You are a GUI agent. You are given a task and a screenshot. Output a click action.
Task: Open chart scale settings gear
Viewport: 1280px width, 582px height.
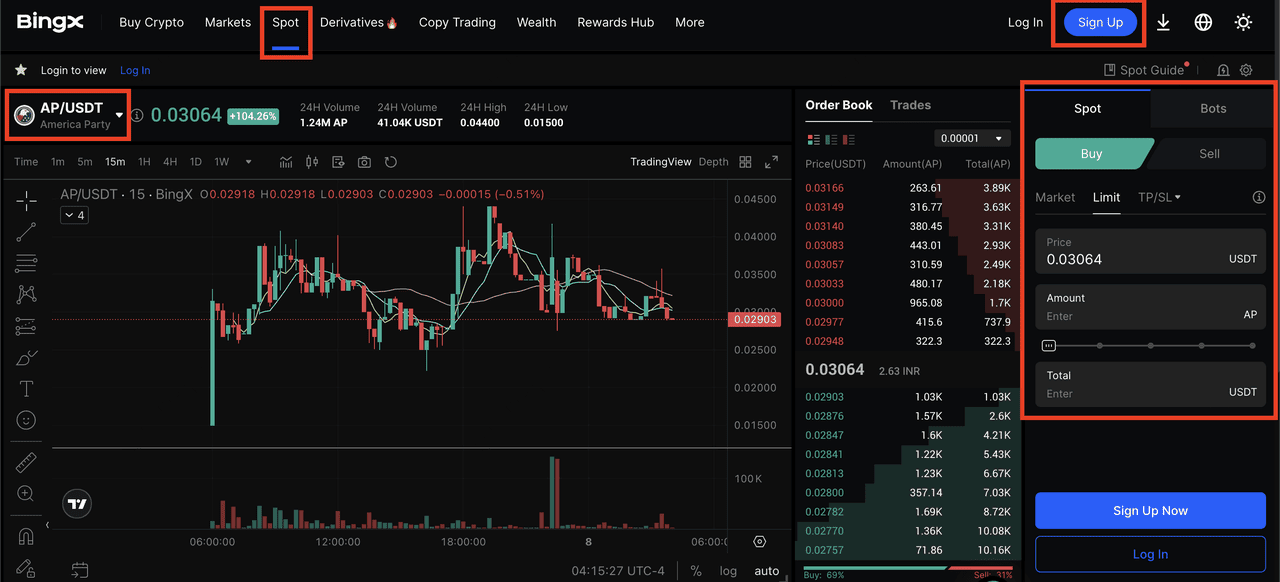759,542
